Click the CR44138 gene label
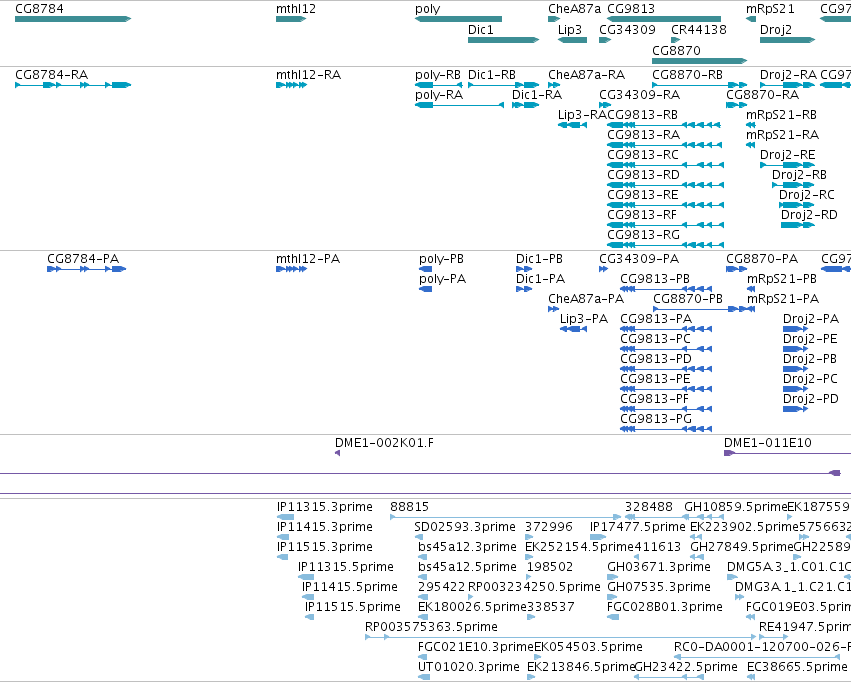The height and width of the screenshot is (682, 851). (698, 29)
